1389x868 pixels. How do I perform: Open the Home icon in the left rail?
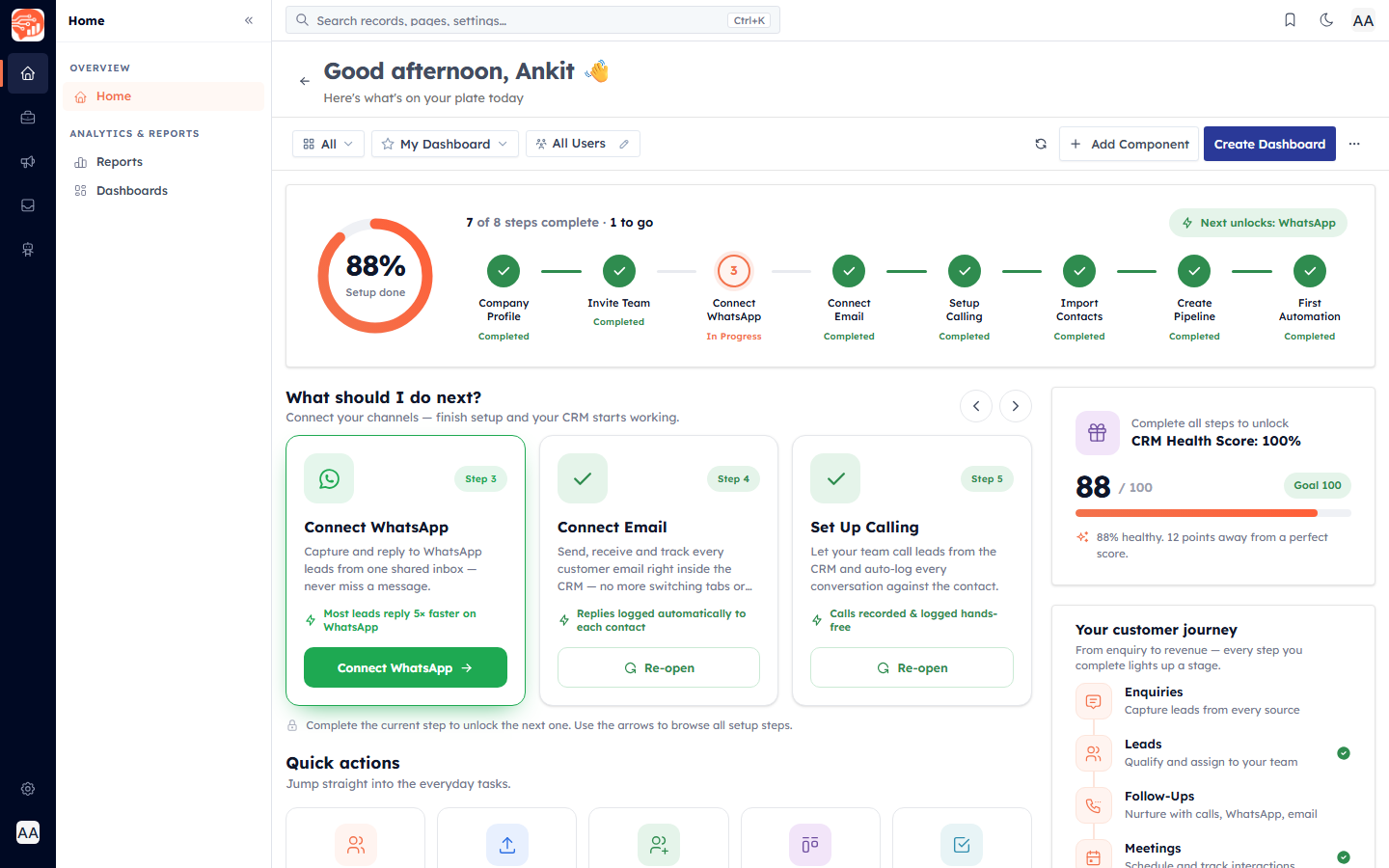pyautogui.click(x=28, y=73)
